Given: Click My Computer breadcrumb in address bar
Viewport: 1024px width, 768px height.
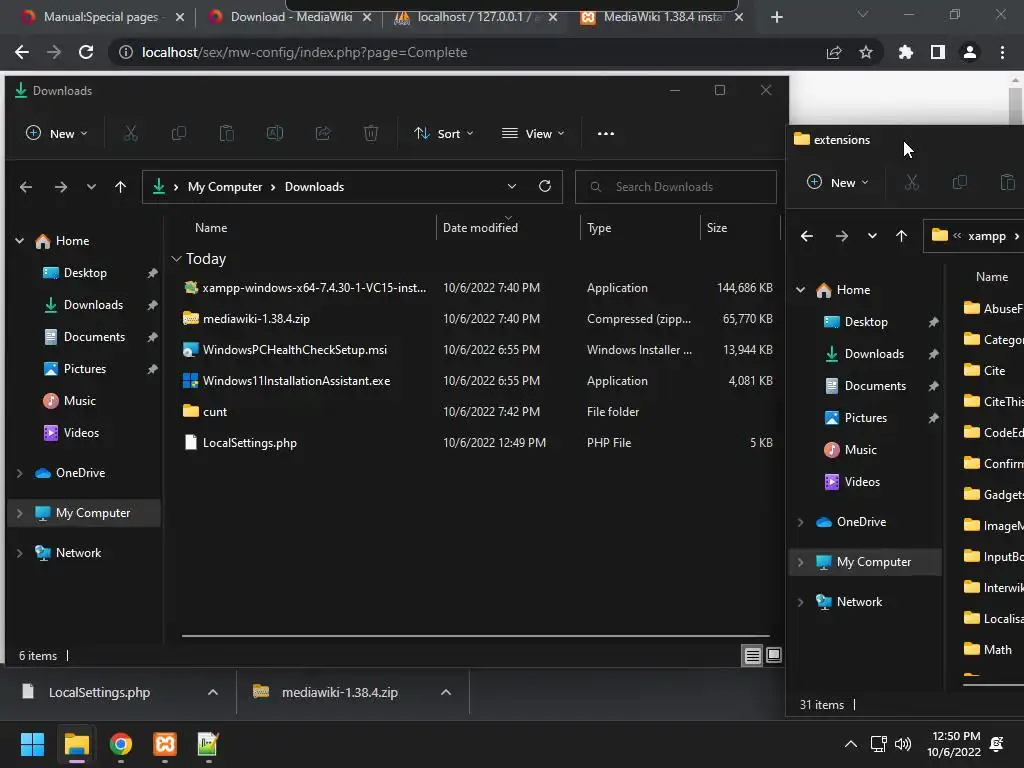Looking at the screenshot, I should [225, 187].
